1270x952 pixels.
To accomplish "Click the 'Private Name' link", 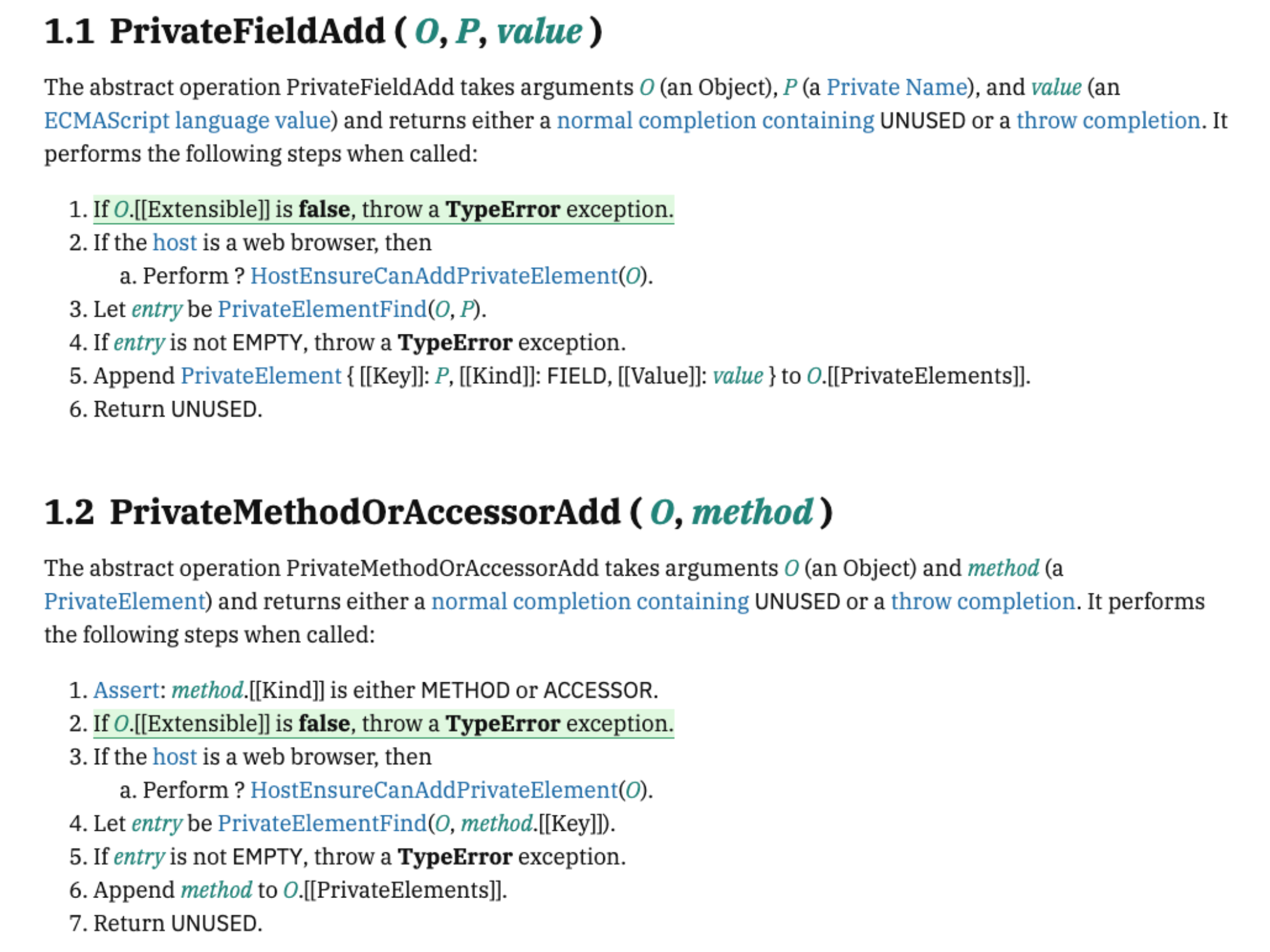I will pyautogui.click(x=896, y=87).
